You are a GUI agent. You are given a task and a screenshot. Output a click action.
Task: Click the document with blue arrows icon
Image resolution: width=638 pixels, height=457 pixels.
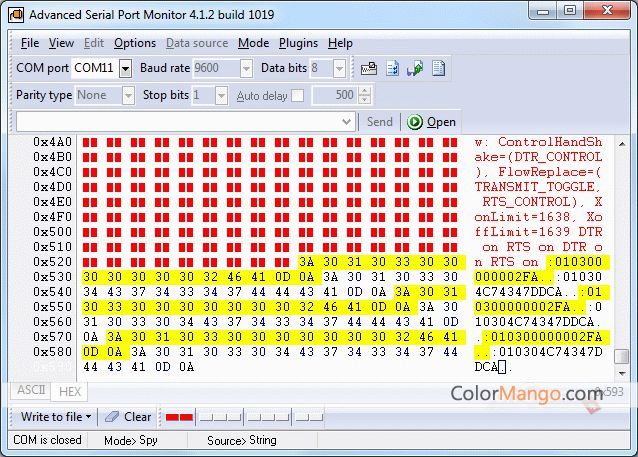393,68
